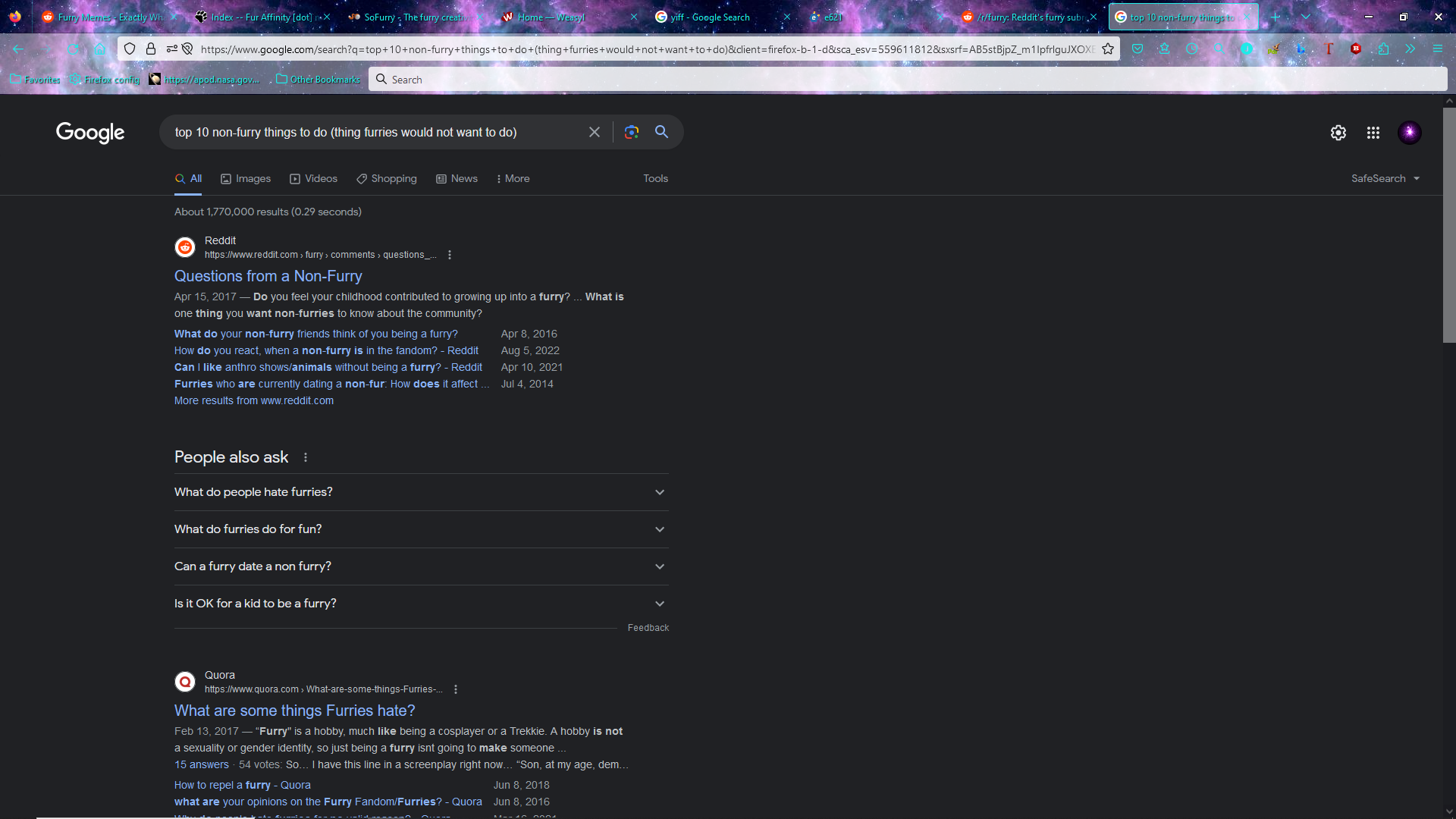Screen dimensions: 1456x819
Task: Go to the browser home page
Action: click(99, 49)
